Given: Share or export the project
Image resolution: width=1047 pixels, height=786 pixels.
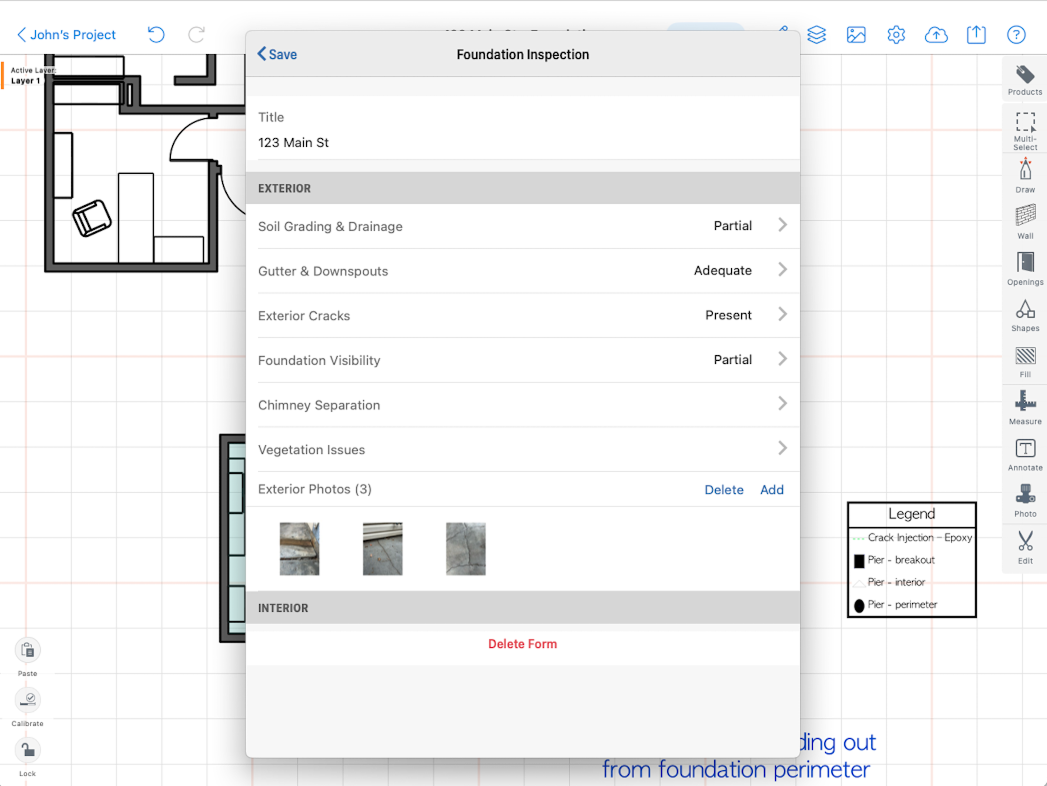Looking at the screenshot, I should [976, 34].
